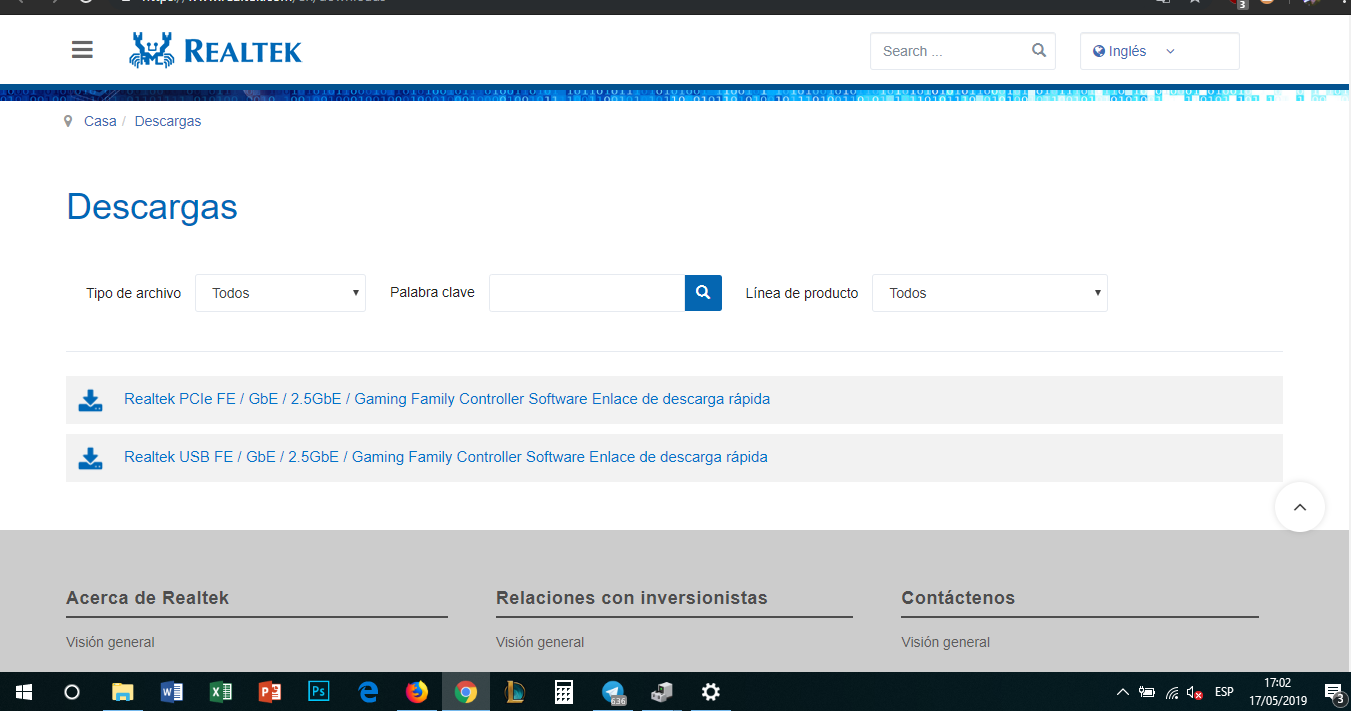This screenshot has height=711, width=1351.
Task: Open File Explorer from taskbar
Action: pos(122,692)
